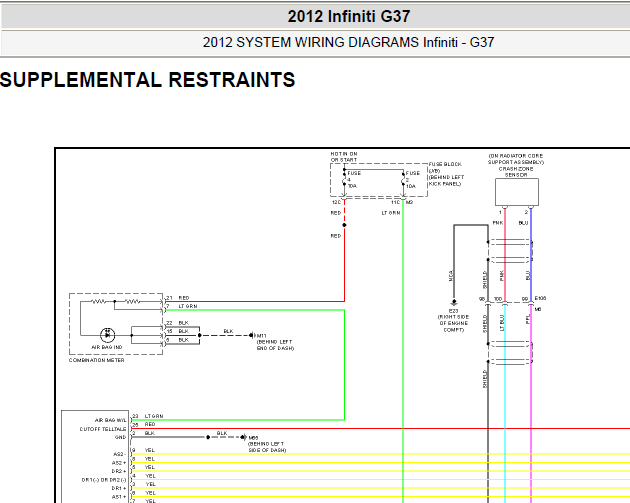The height and width of the screenshot is (503, 630).
Task: Click the 'CUTOFF TELLTALE' terminal label
Action: coord(102,429)
